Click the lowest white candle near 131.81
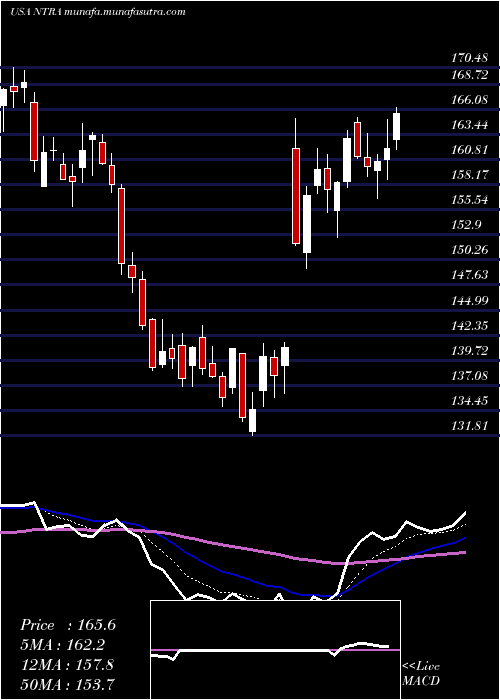Viewport: 500px width, 700px height. click(x=253, y=420)
